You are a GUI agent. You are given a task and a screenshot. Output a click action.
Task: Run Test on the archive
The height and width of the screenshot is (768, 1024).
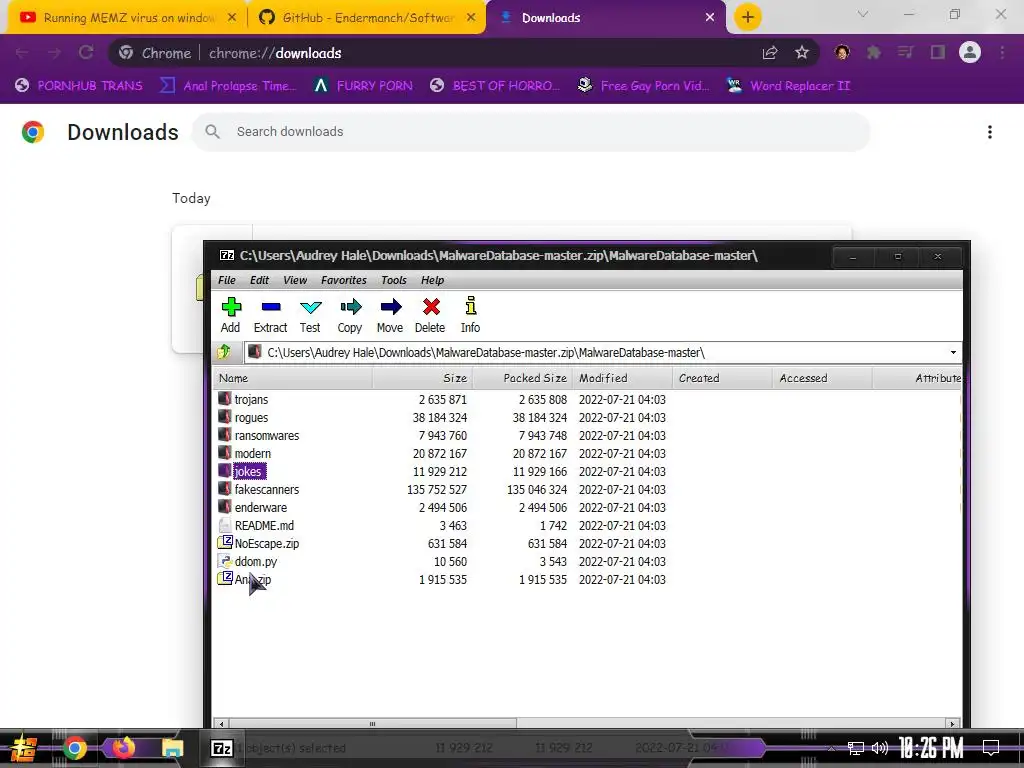(310, 315)
